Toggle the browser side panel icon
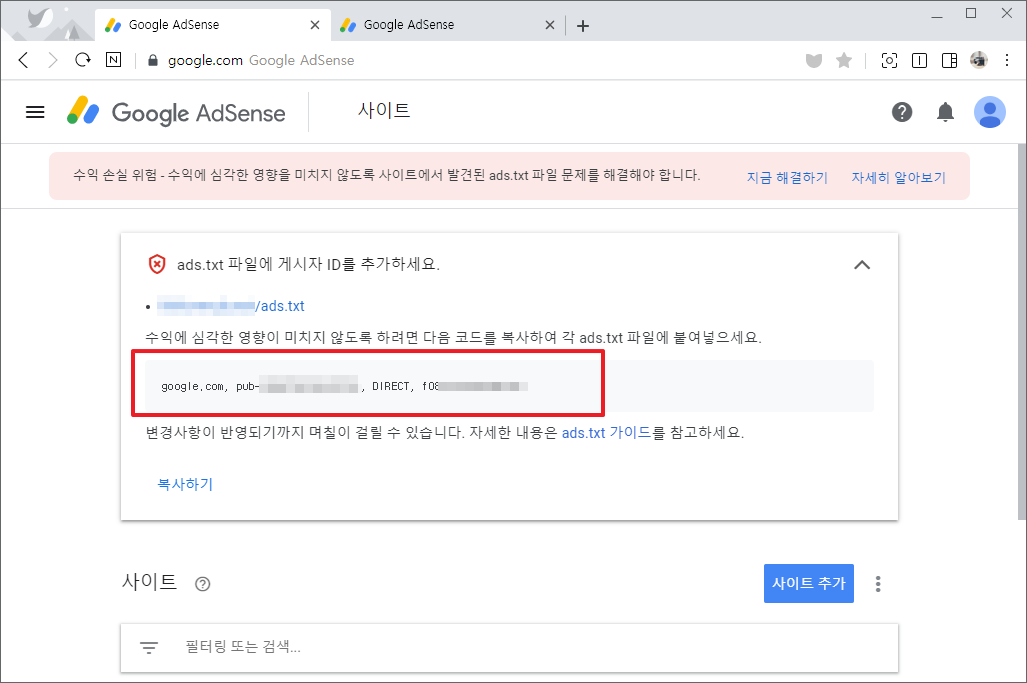1027x683 pixels. (949, 61)
